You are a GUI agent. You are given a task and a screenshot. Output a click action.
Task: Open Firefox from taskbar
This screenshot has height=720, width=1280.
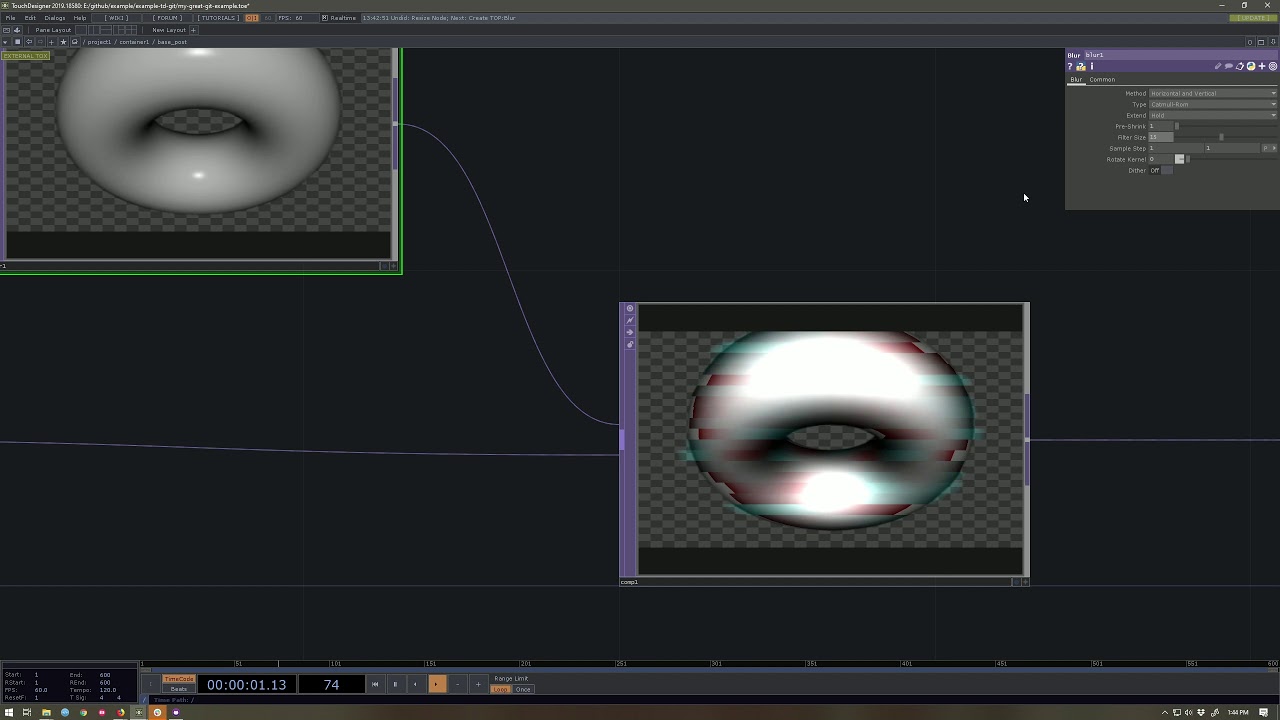tap(120, 712)
